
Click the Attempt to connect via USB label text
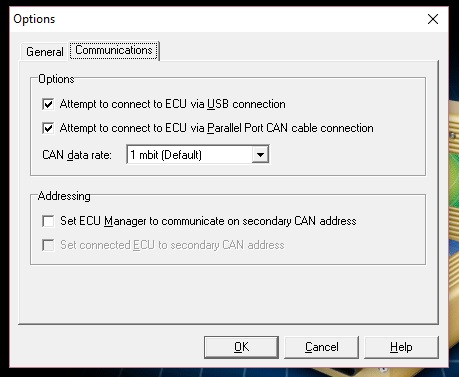tap(173, 104)
